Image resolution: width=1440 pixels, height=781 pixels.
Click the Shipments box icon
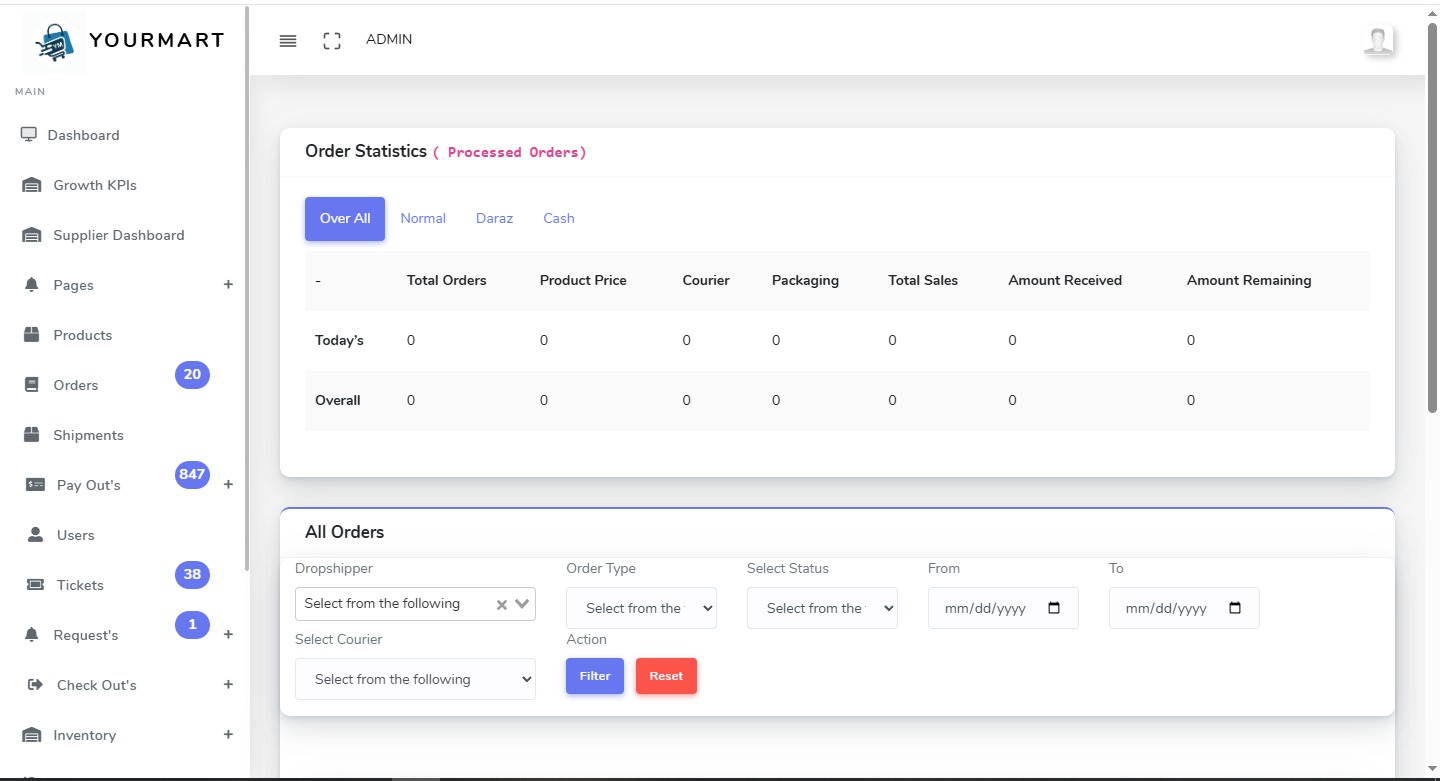32,435
